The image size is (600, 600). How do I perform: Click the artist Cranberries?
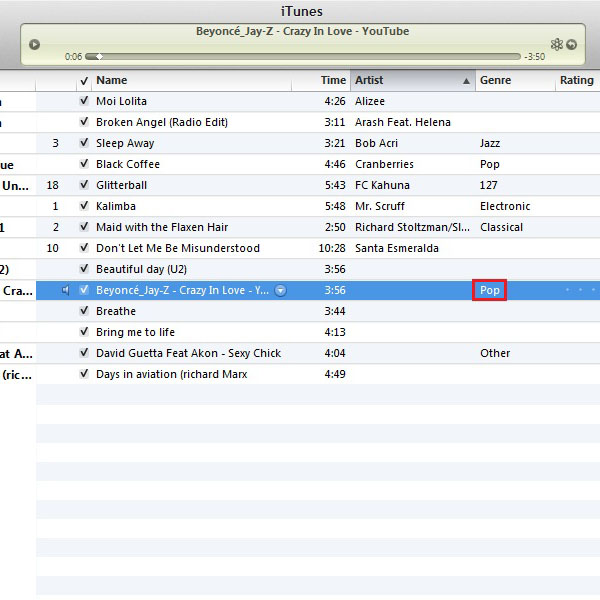pyautogui.click(x=384, y=164)
